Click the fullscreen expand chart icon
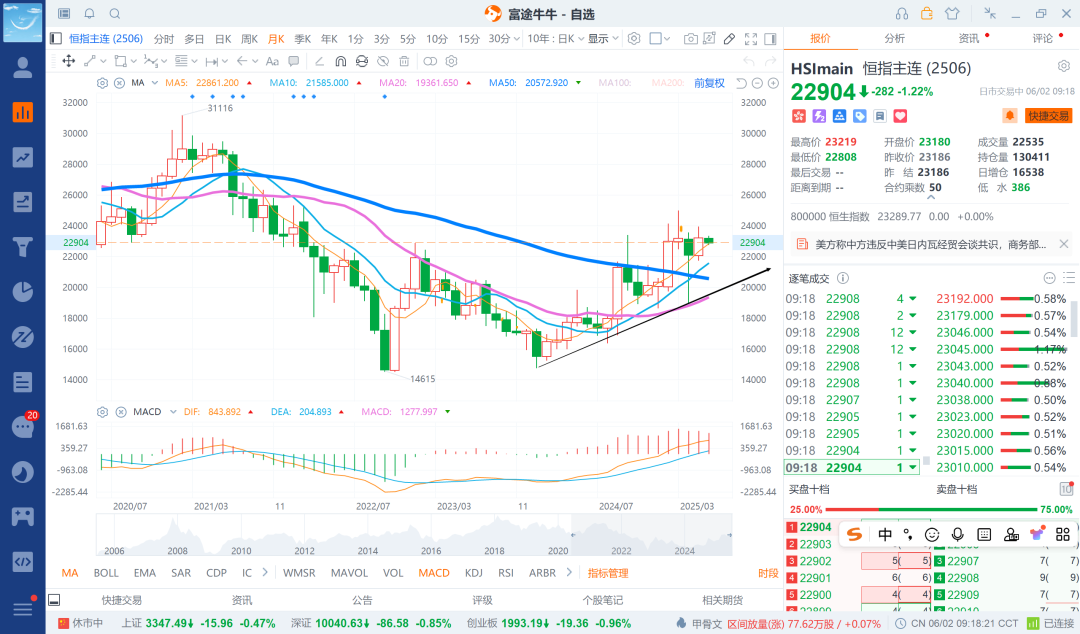 tap(751, 39)
